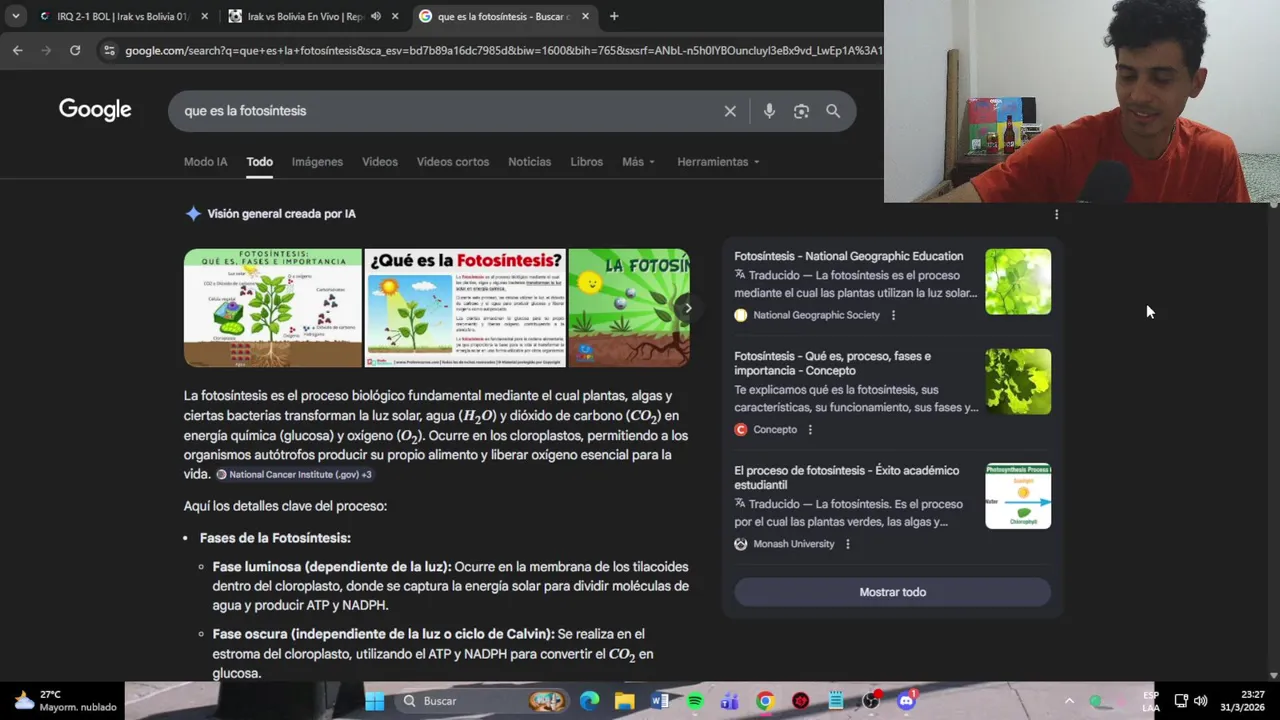Open National Geographic leaf thumbnail
This screenshot has width=1280, height=720.
1018,282
